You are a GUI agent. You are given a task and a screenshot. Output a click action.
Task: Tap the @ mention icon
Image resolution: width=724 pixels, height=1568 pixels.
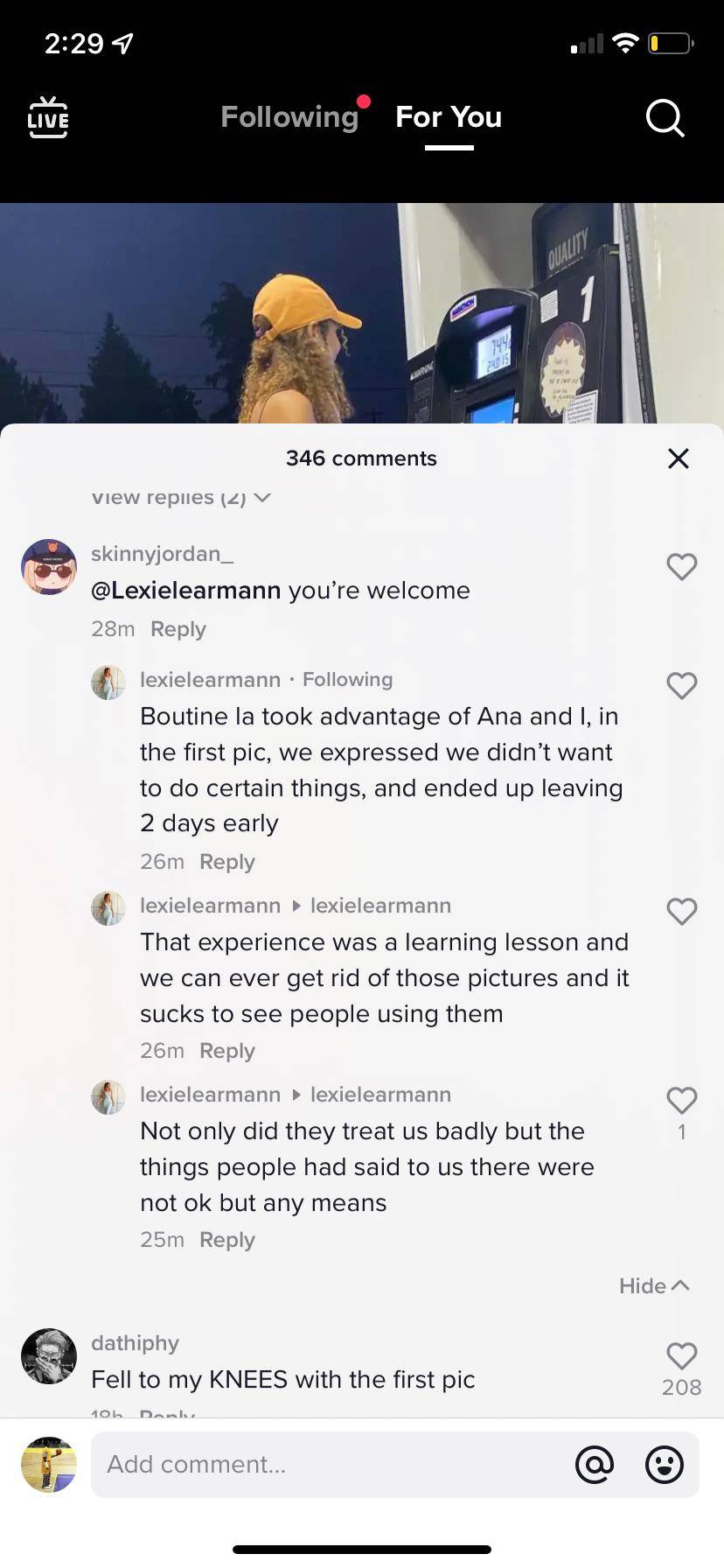tap(595, 1464)
